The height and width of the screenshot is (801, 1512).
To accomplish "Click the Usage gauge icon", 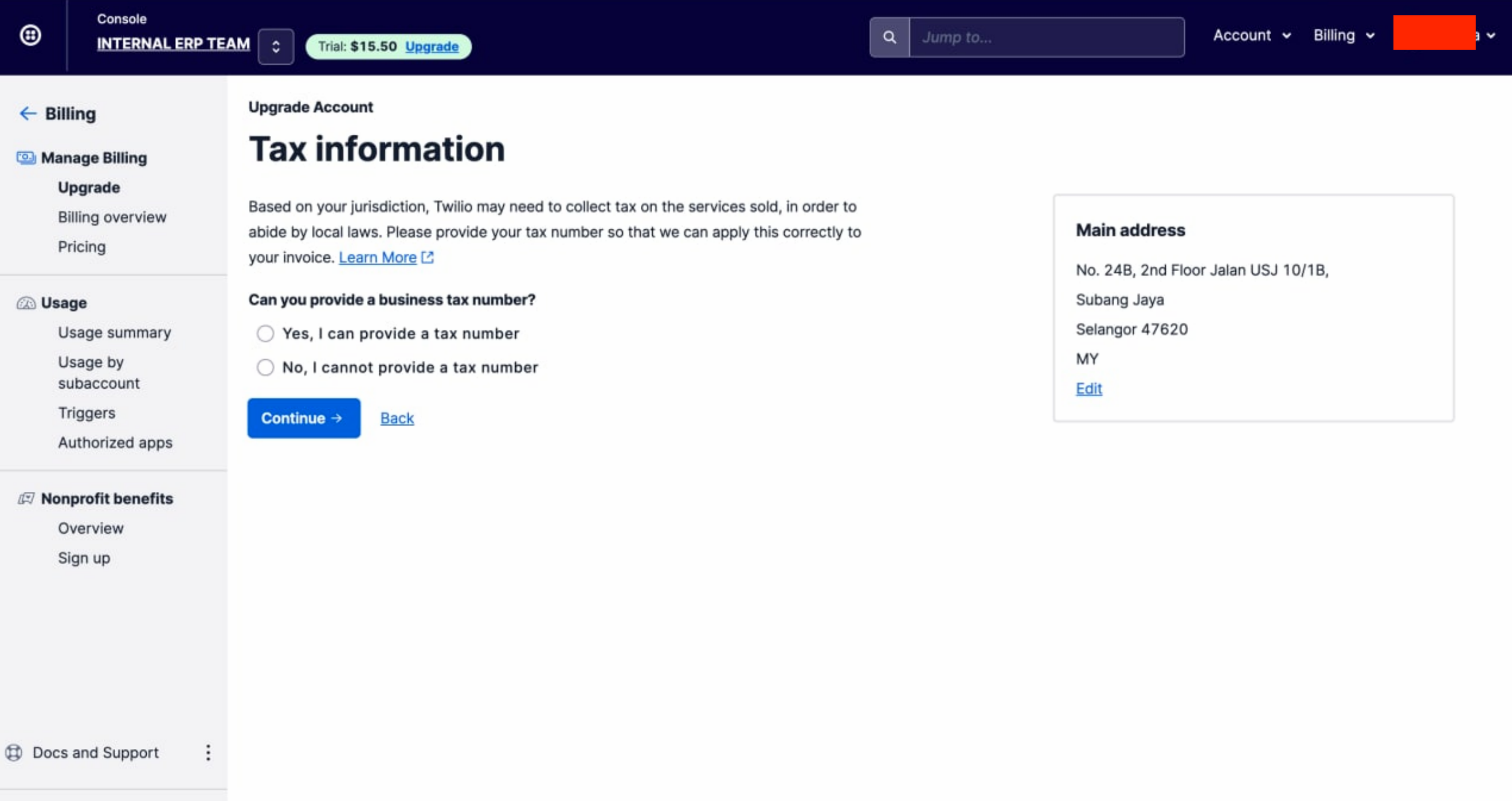I will (26, 303).
